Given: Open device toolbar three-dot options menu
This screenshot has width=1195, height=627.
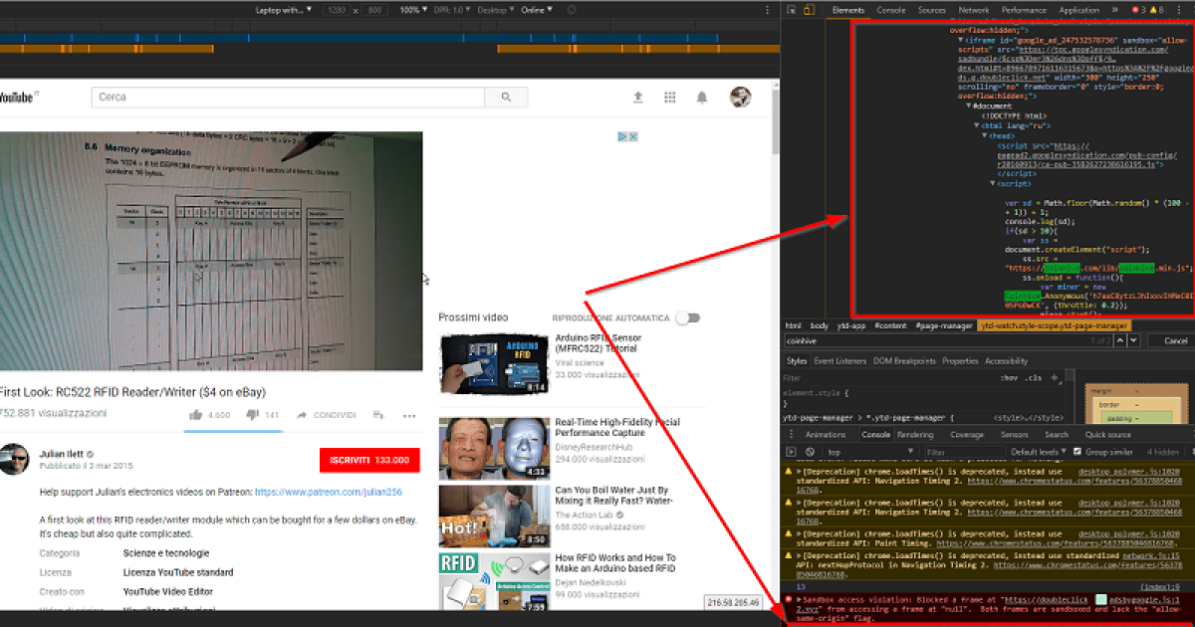Looking at the screenshot, I should point(767,10).
